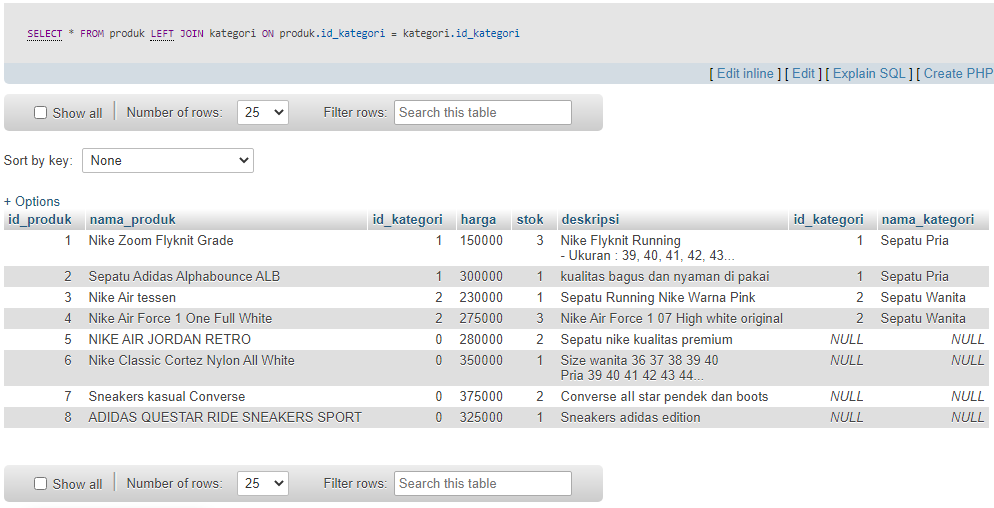Select description kualitas bagus dan nyaman di pakai

point(665,277)
